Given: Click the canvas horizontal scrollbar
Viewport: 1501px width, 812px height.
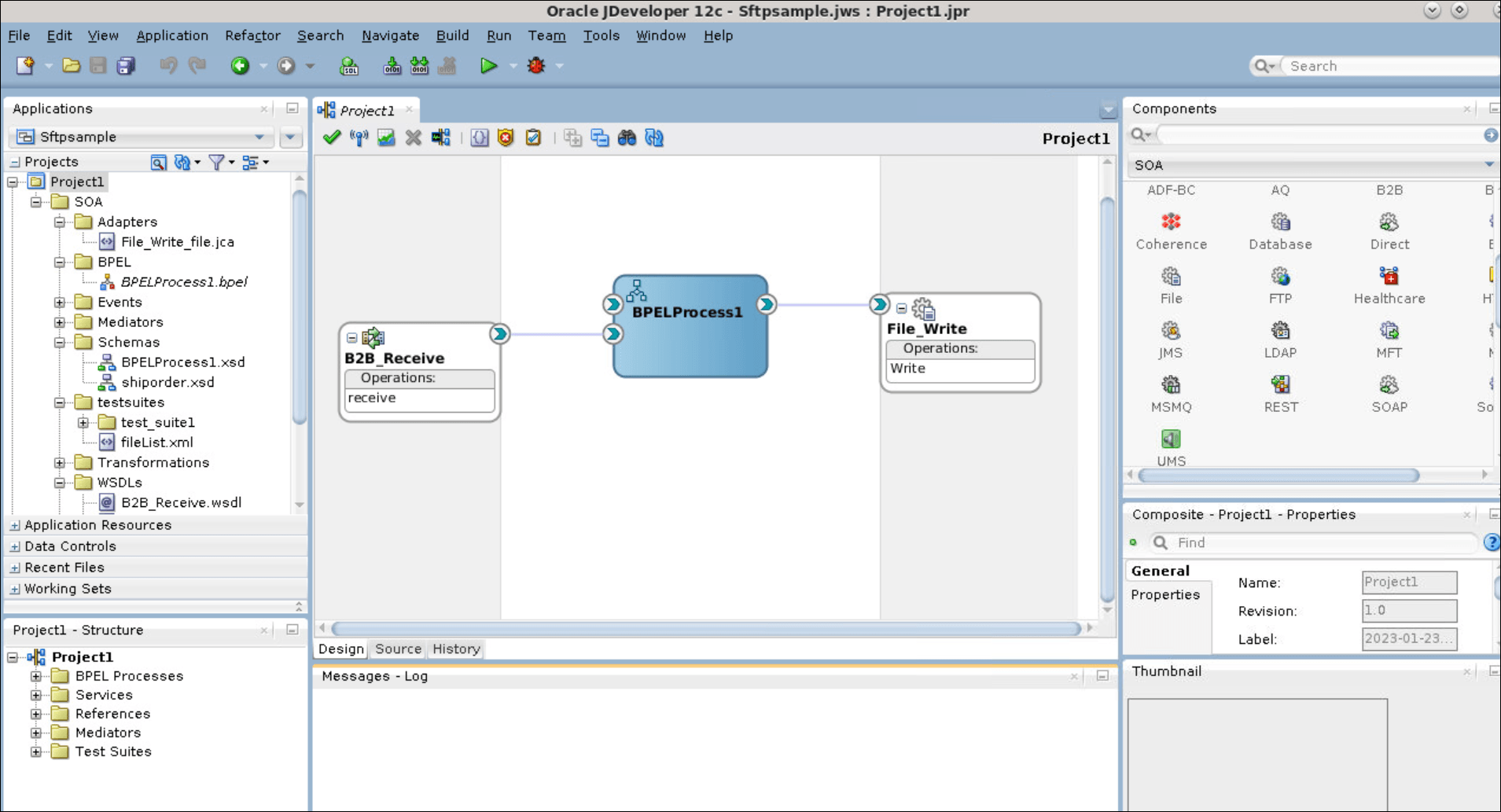Looking at the screenshot, I should coord(705,629).
